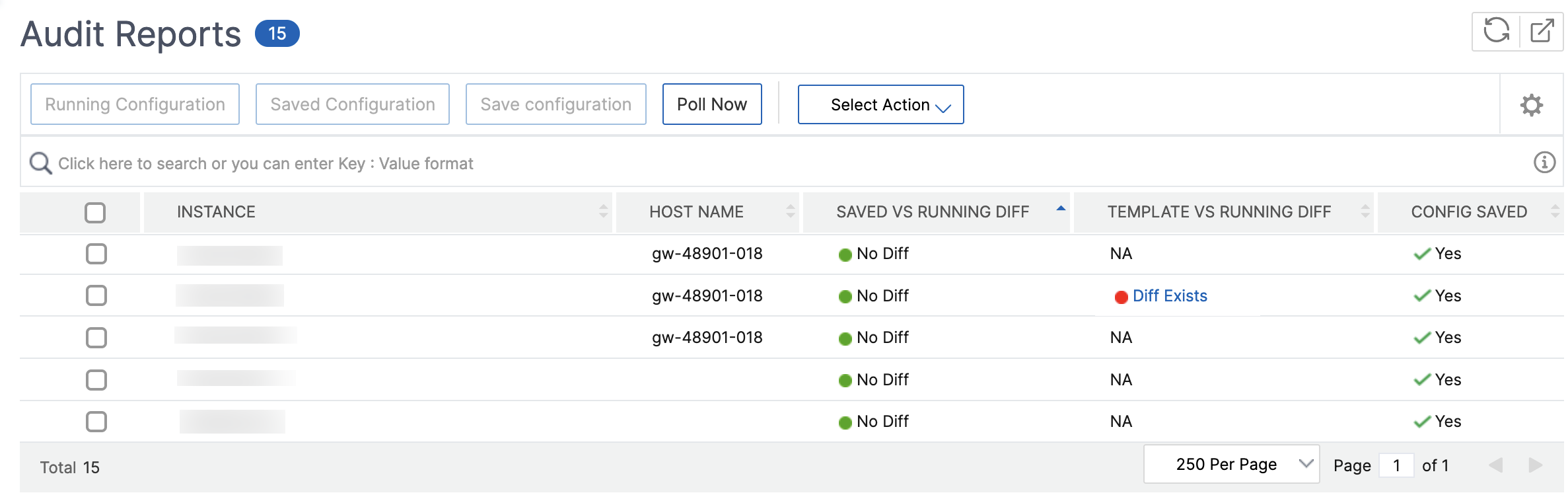Open the Select Action dropdown
Viewport: 1568px width, 497px height.
coord(880,104)
